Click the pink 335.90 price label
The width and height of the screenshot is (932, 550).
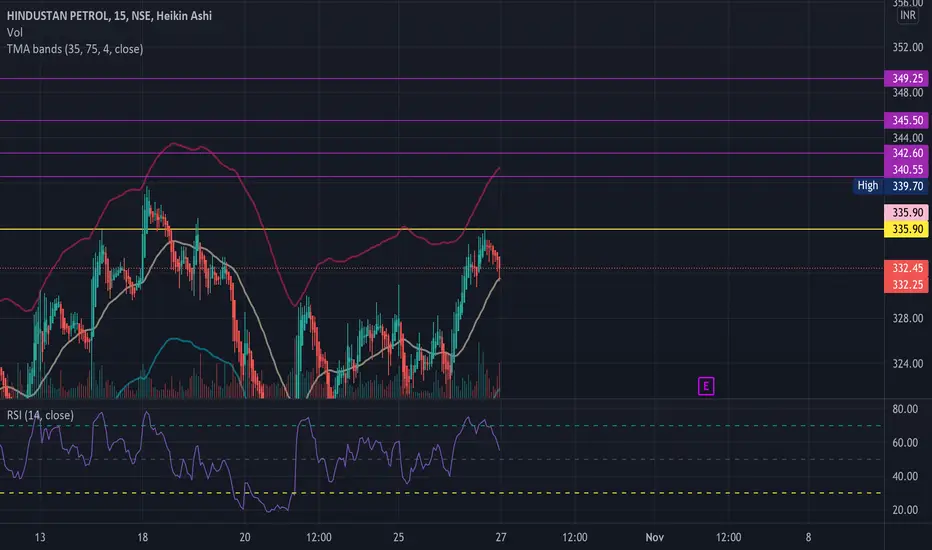906,213
